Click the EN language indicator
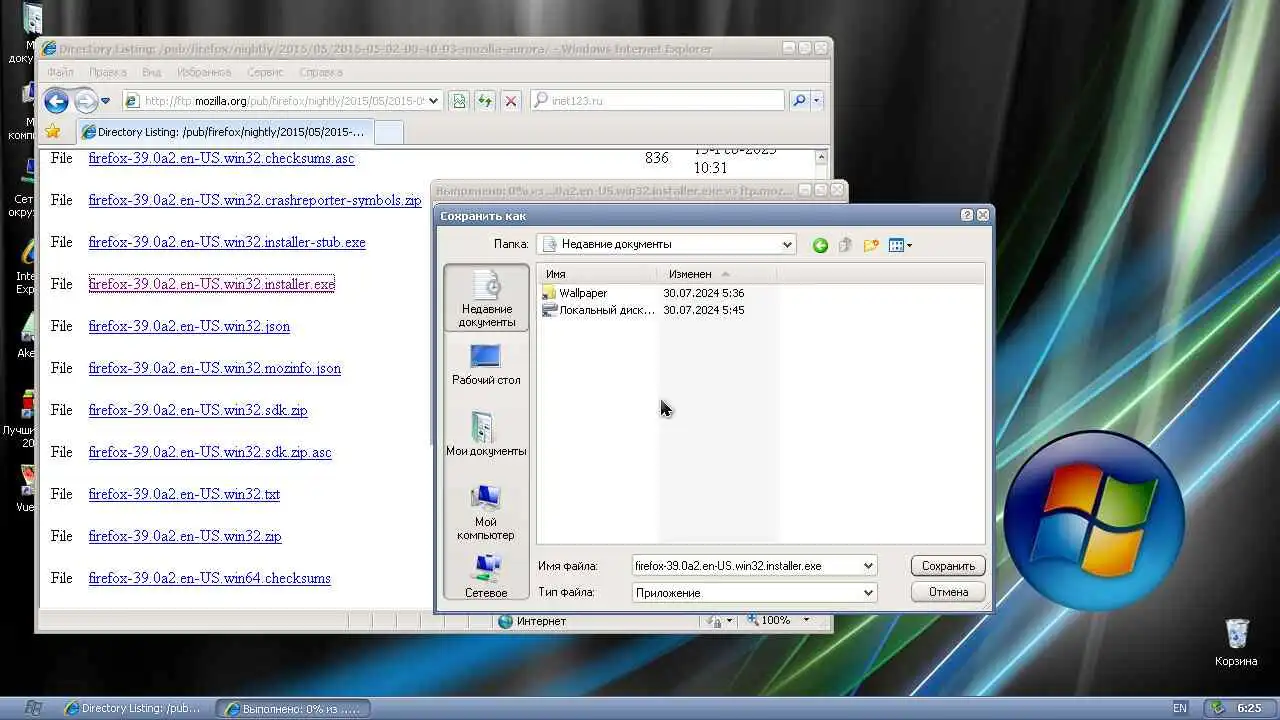The image size is (1280, 720). pos(1180,708)
